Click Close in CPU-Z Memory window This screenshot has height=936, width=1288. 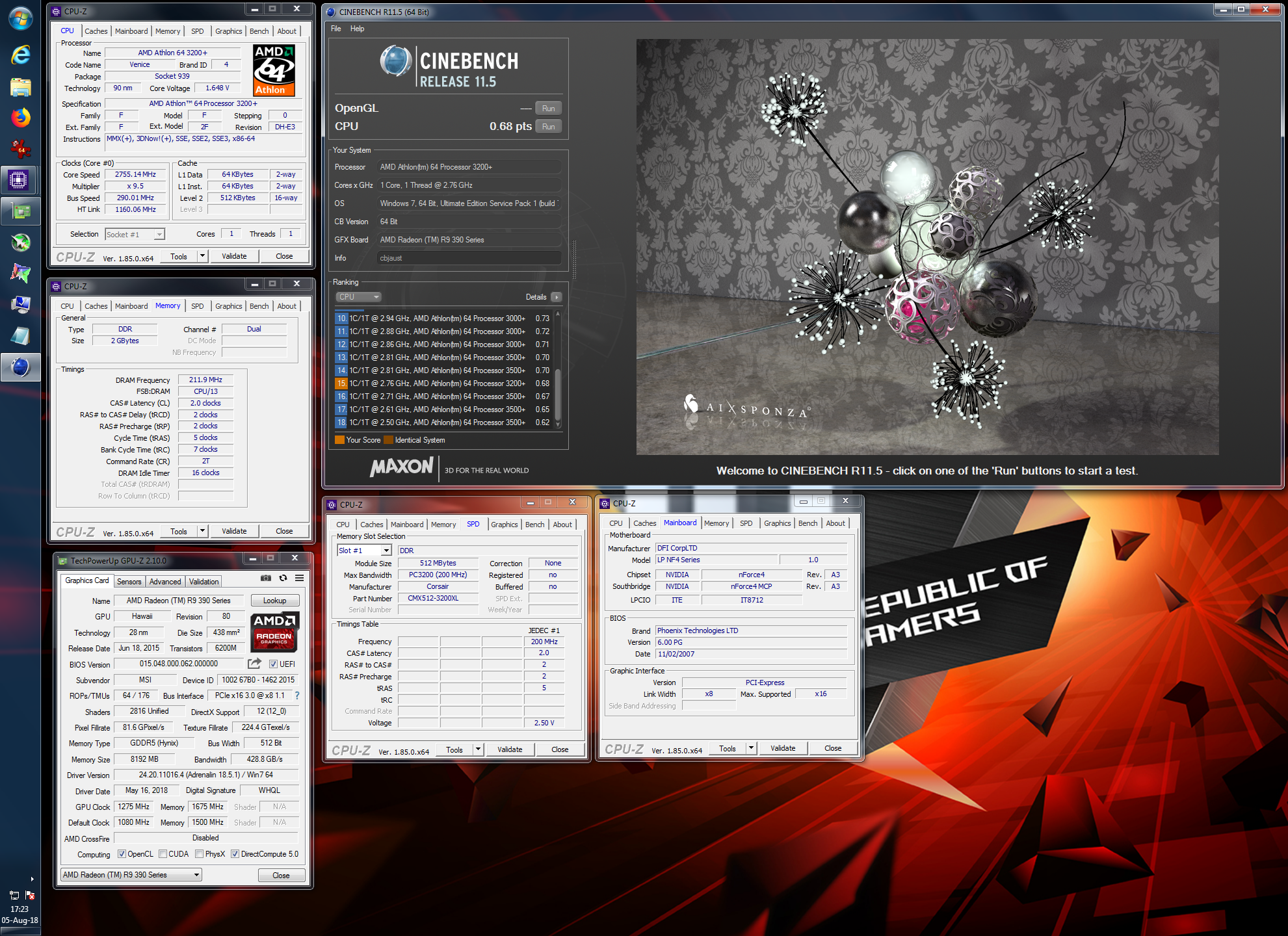point(284,531)
